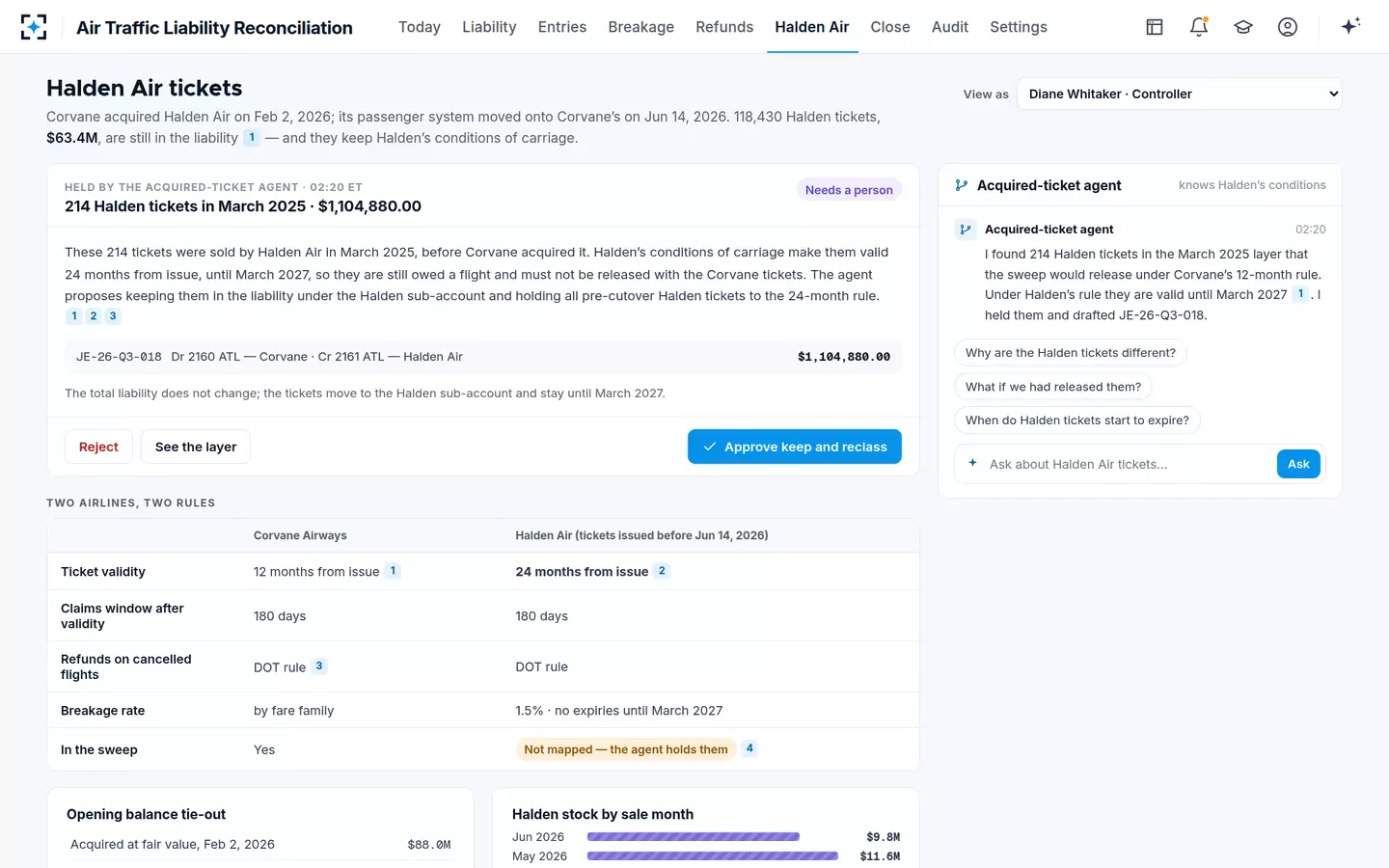Viewport: 1389px width, 868px height.
Task: Open citation 4 beside the 'Not mapped' badge
Action: (749, 748)
